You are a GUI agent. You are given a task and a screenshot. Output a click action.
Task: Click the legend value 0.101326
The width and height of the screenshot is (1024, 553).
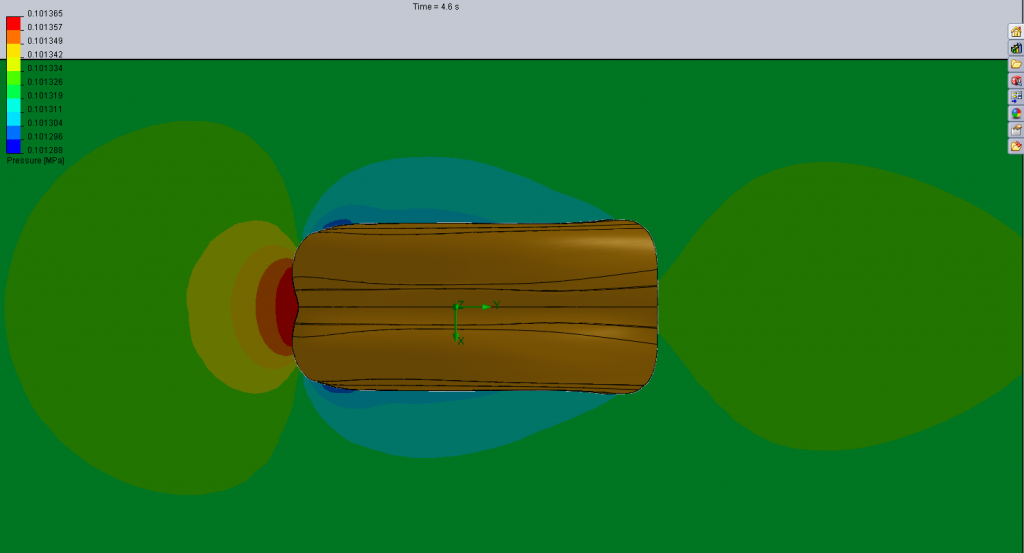pyautogui.click(x=45, y=82)
